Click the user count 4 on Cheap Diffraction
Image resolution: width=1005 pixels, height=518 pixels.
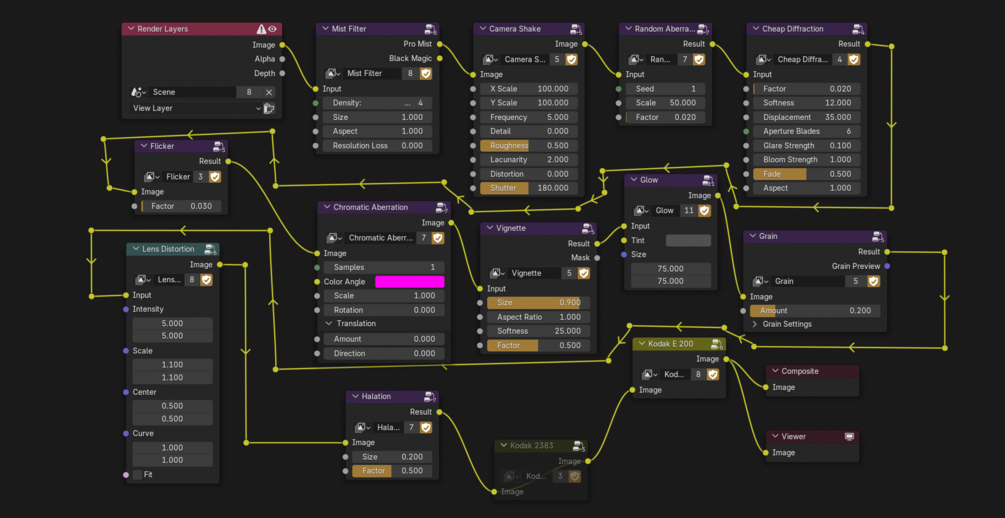840,59
